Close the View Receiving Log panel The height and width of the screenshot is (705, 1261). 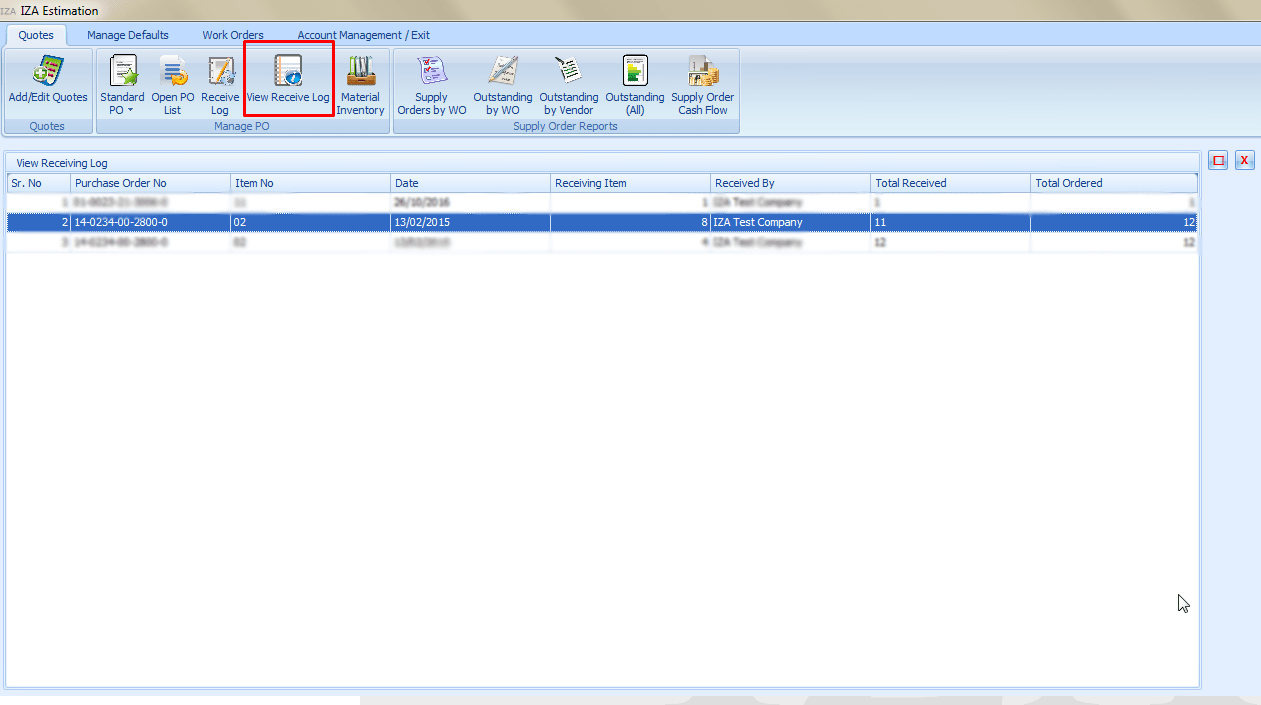(1244, 160)
